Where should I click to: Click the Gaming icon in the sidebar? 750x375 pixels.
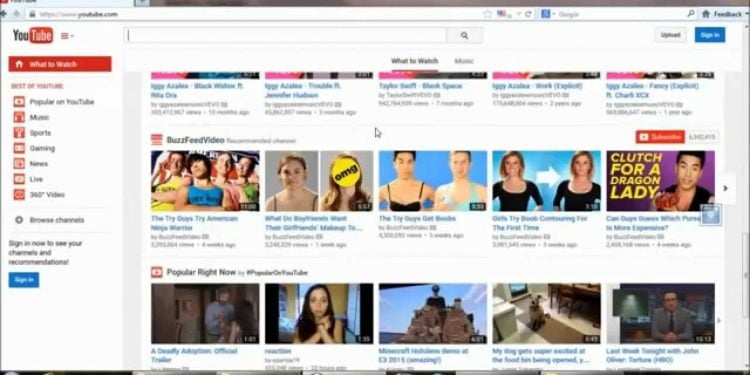(x=19, y=148)
